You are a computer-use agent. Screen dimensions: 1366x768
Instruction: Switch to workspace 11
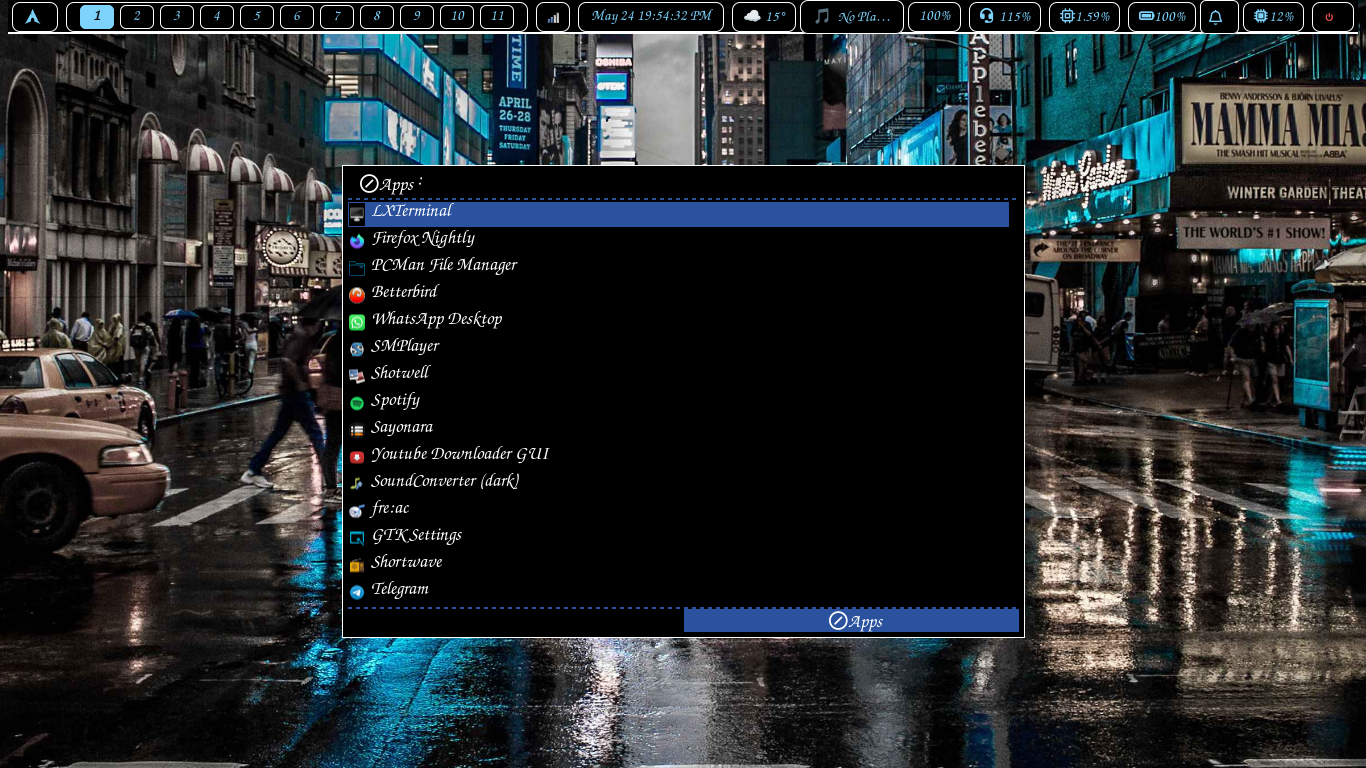(x=497, y=16)
